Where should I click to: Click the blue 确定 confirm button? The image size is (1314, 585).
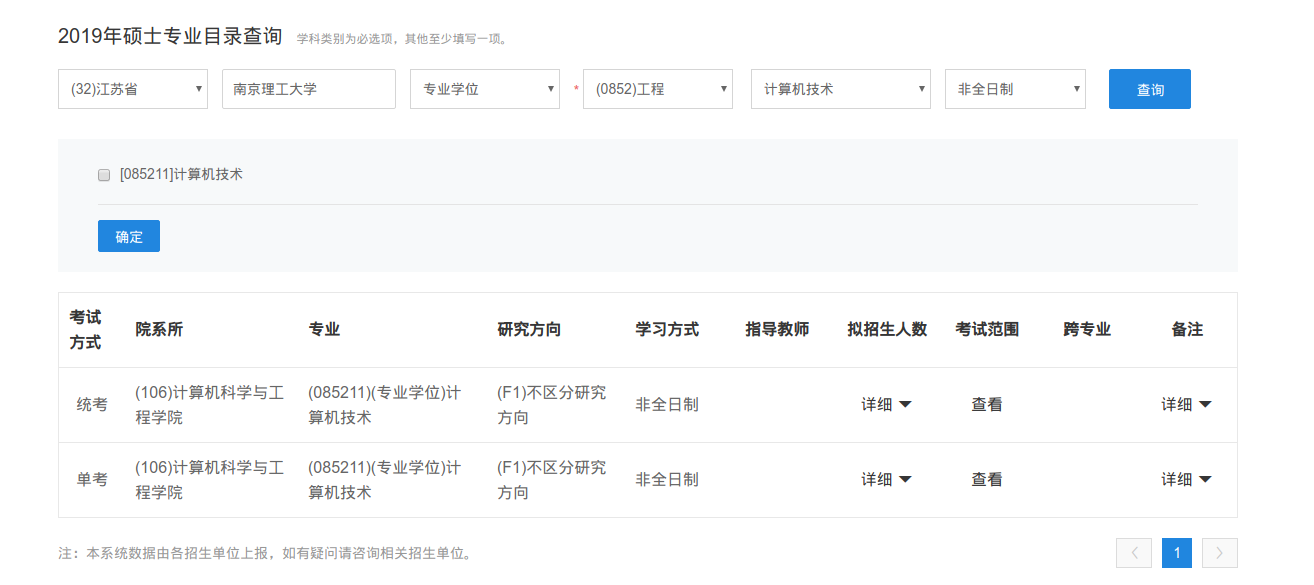click(129, 236)
